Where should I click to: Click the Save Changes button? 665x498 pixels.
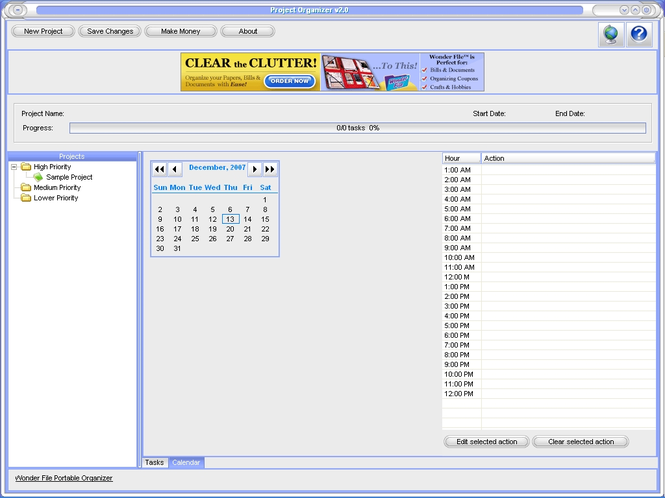(110, 31)
